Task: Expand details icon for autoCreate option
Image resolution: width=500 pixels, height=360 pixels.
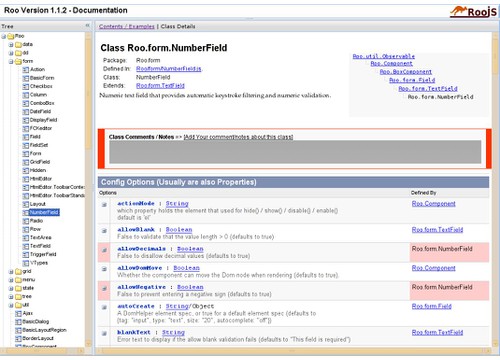Action: coord(104,307)
